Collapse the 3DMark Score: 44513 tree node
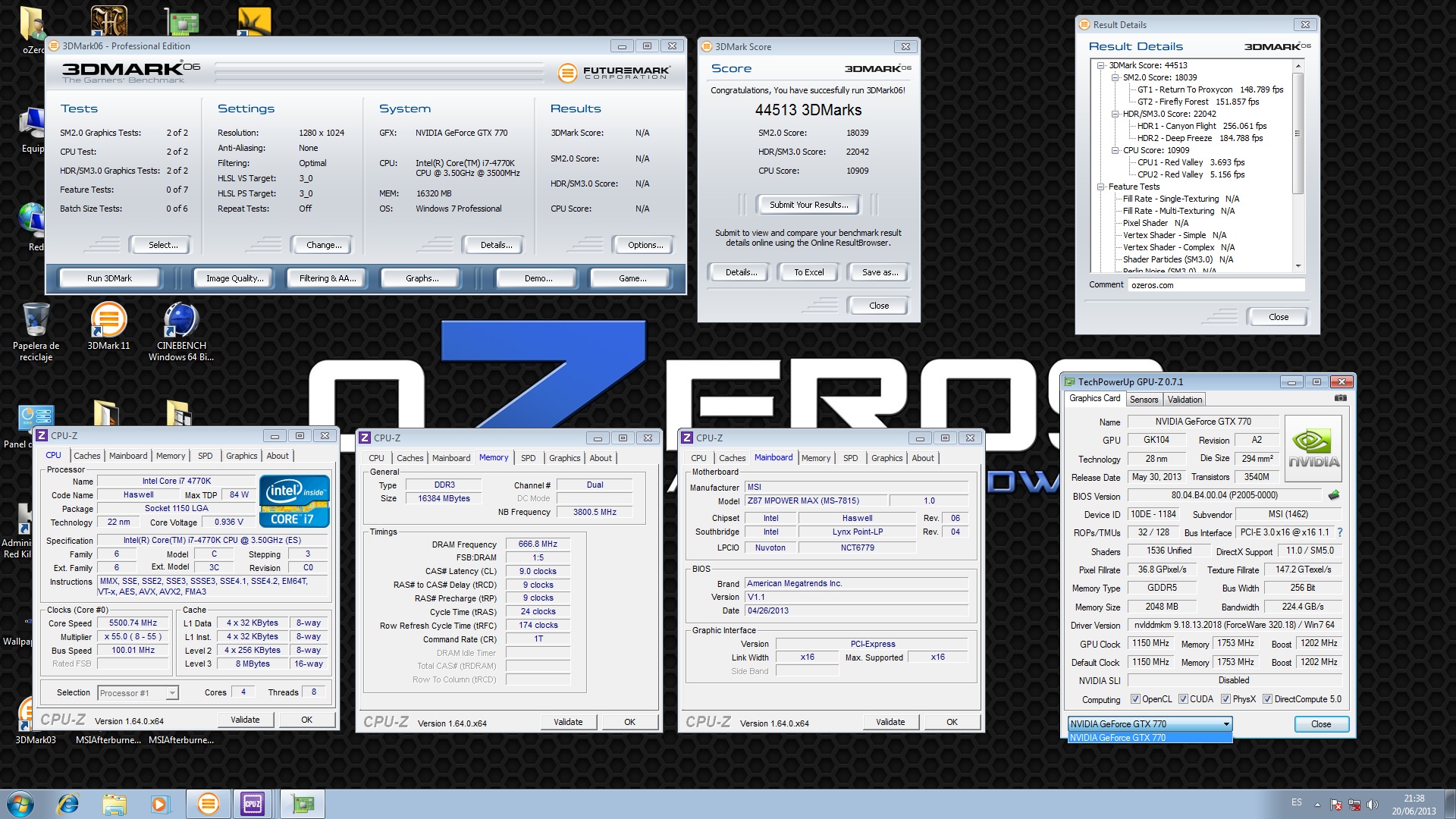 pos(1100,65)
